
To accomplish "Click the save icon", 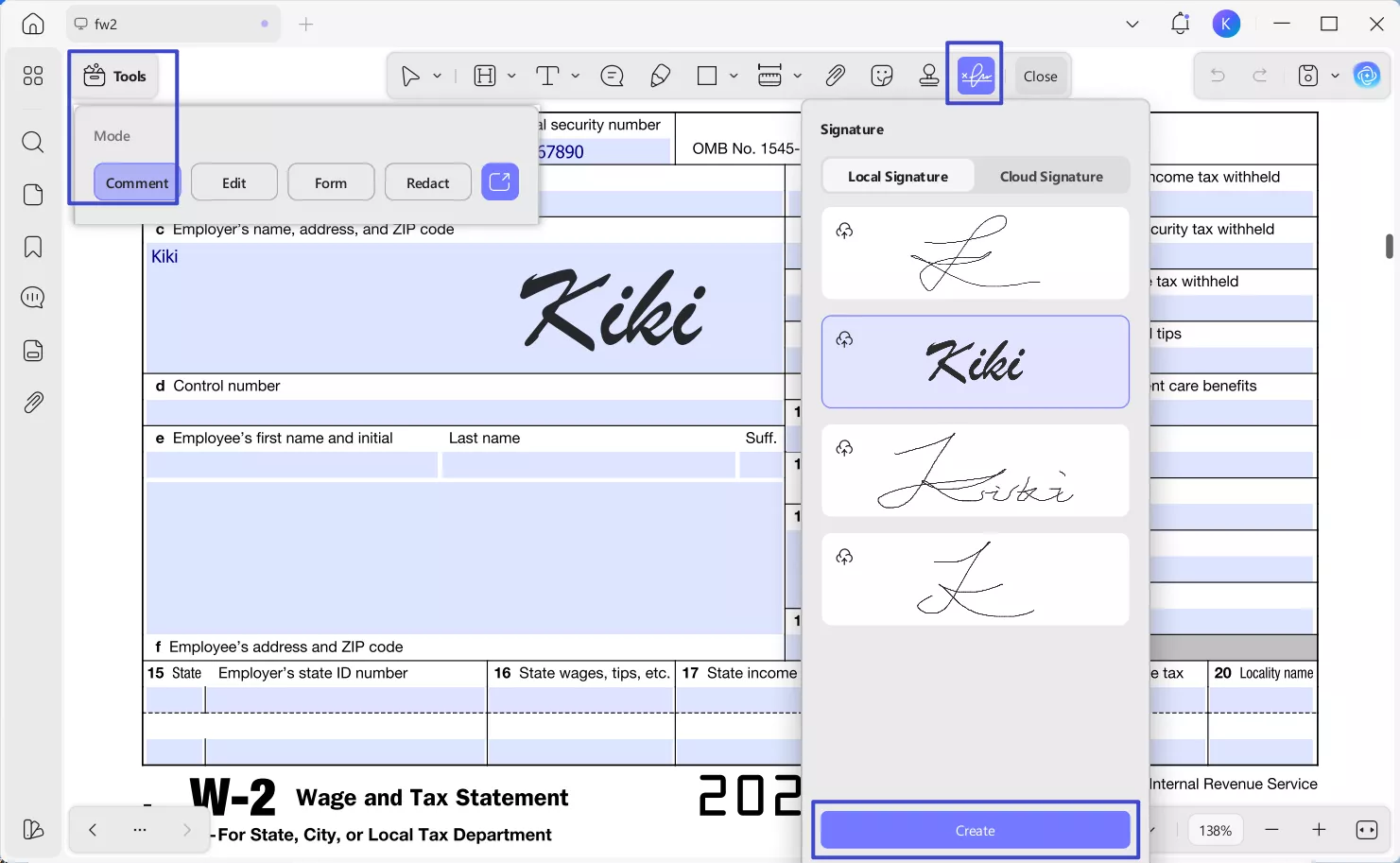I will (x=1308, y=77).
